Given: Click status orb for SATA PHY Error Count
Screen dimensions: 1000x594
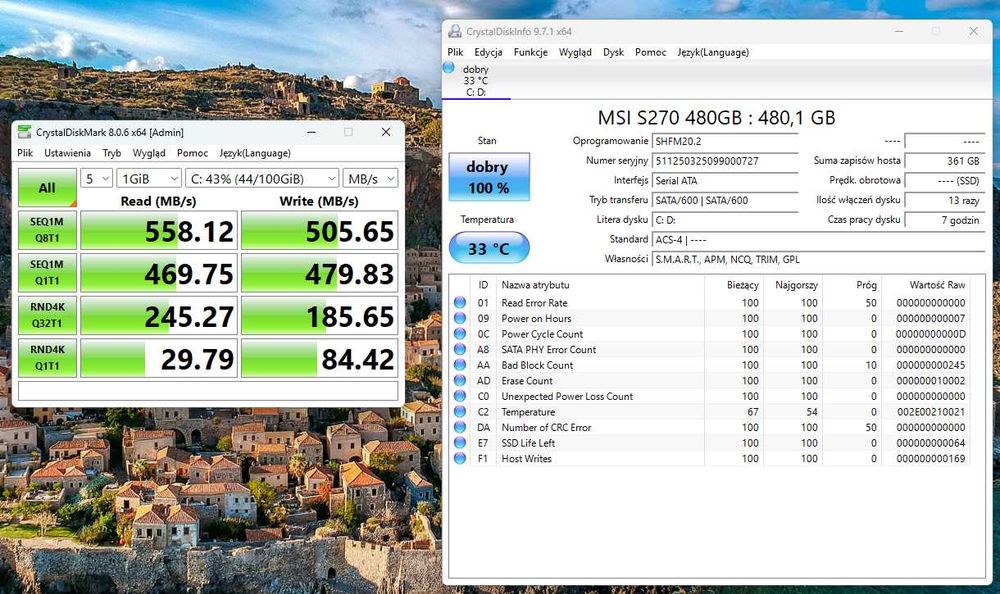Looking at the screenshot, I should (460, 350).
